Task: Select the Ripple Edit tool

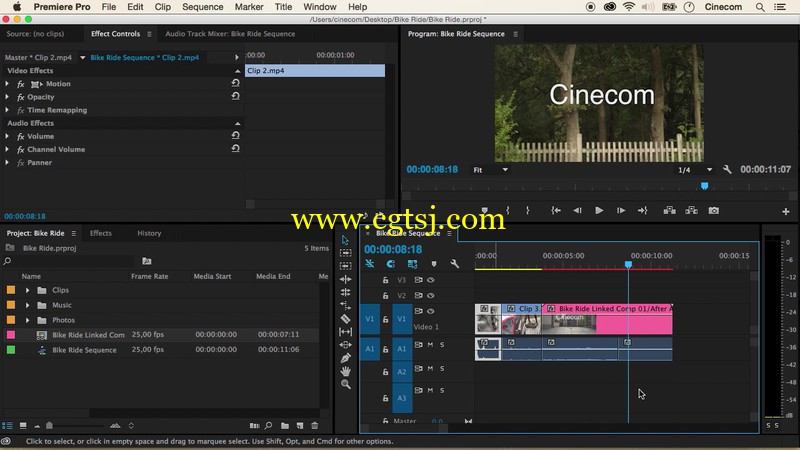Action: 345,279
